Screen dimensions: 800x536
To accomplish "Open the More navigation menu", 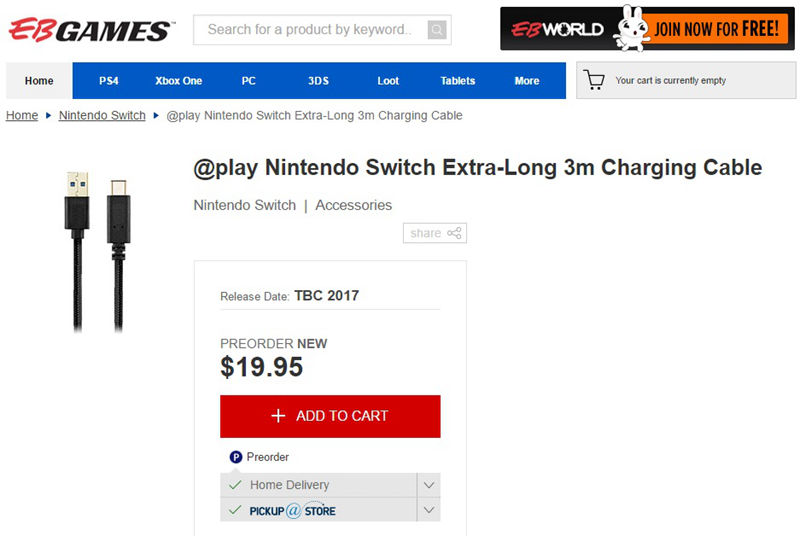I will point(527,81).
